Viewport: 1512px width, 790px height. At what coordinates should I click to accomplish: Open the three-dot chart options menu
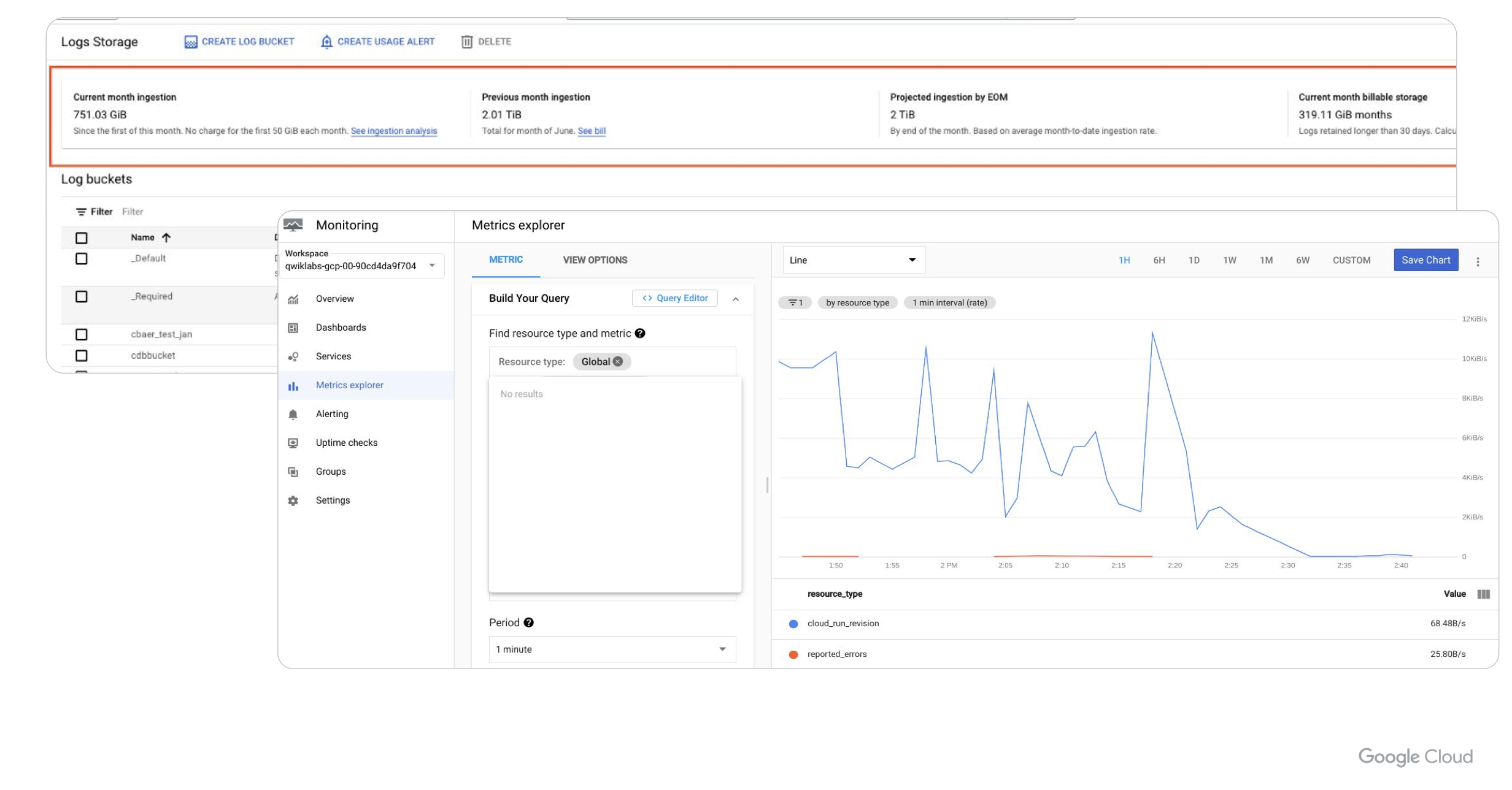pos(1478,261)
